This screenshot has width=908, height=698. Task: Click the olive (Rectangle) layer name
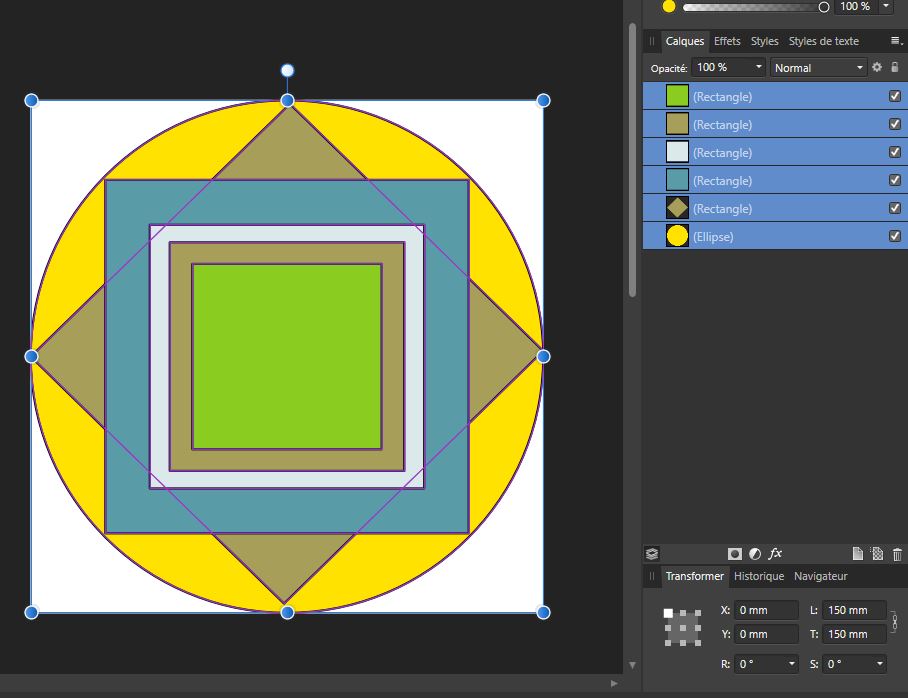click(722, 125)
